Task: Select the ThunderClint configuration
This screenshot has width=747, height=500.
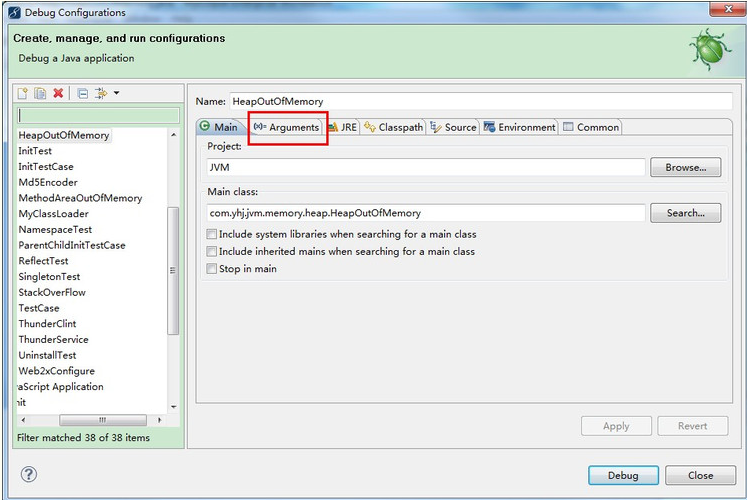Action: (x=47, y=324)
